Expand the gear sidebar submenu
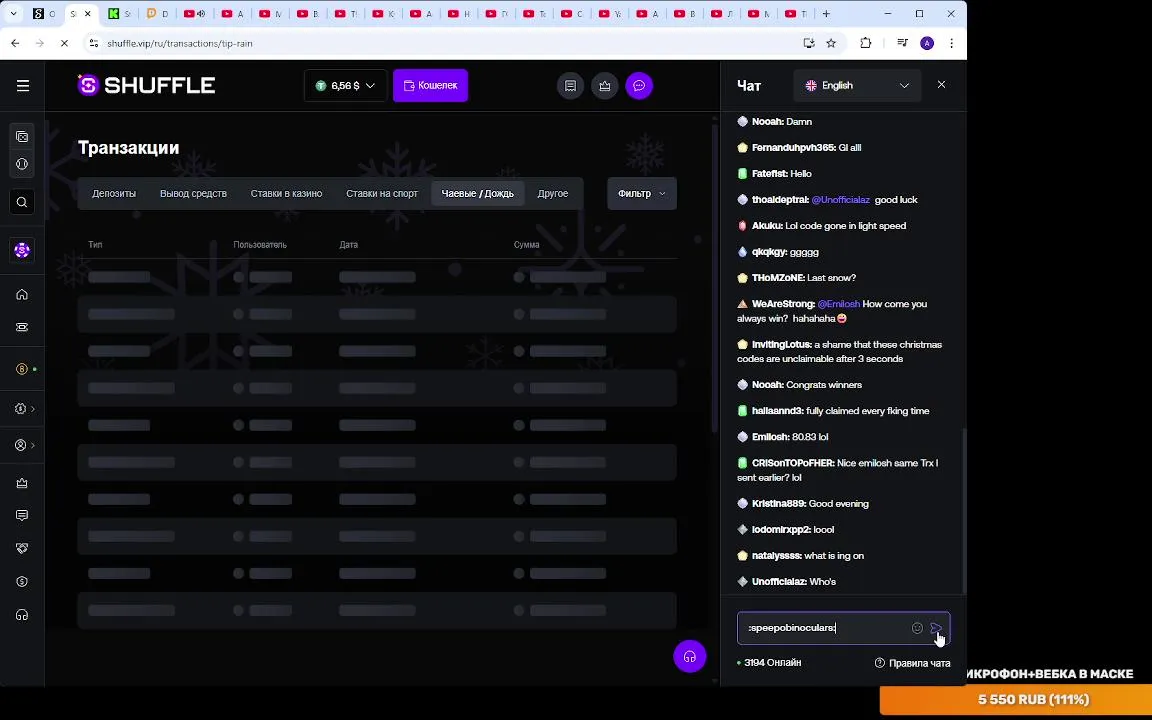Screen dimensions: 1152x720 [24, 408]
